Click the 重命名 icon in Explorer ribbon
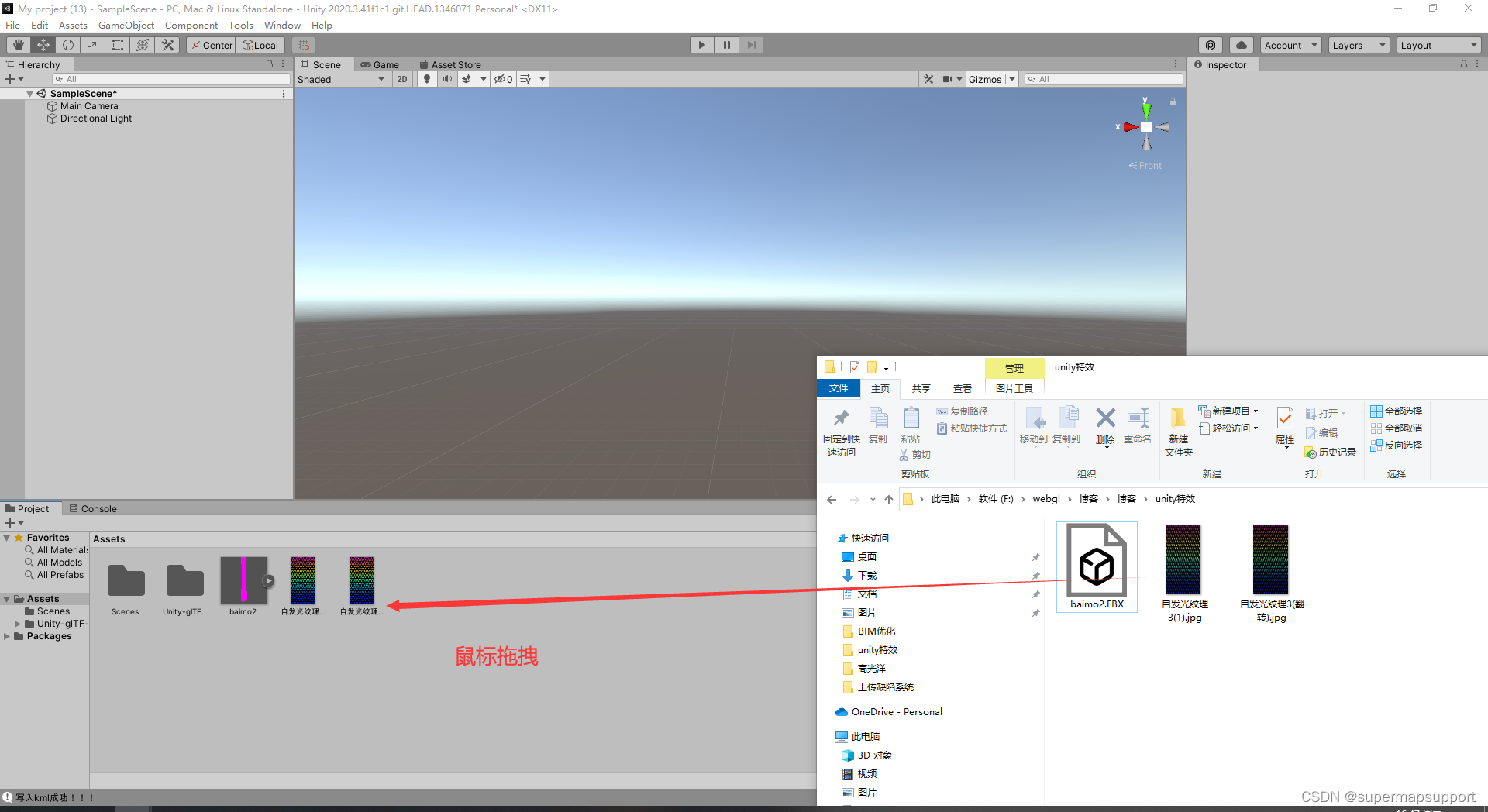The width and height of the screenshot is (1488, 812). tap(1137, 422)
